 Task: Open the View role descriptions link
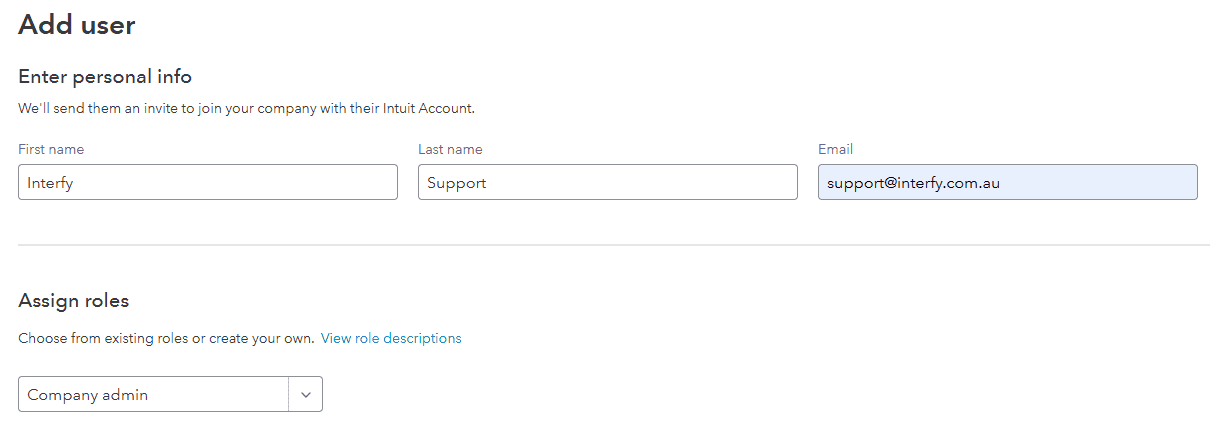(391, 339)
